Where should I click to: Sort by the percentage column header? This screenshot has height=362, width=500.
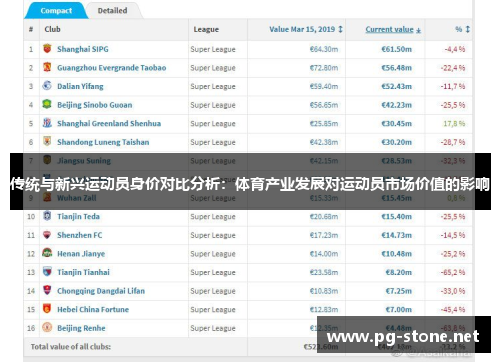[462, 29]
